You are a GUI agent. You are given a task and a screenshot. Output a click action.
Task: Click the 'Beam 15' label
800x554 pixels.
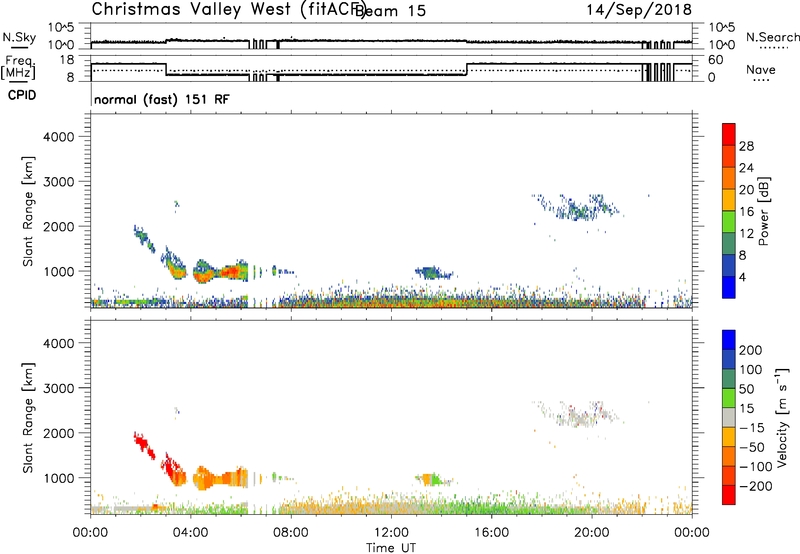(x=391, y=11)
